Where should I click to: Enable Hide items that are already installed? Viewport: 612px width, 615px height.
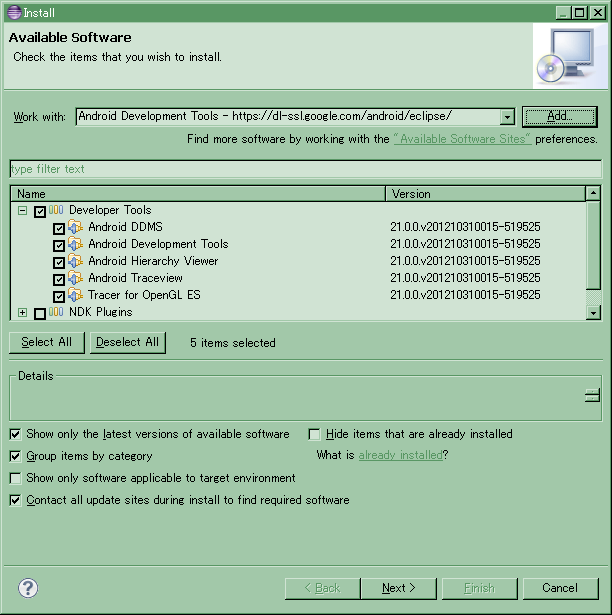(314, 434)
